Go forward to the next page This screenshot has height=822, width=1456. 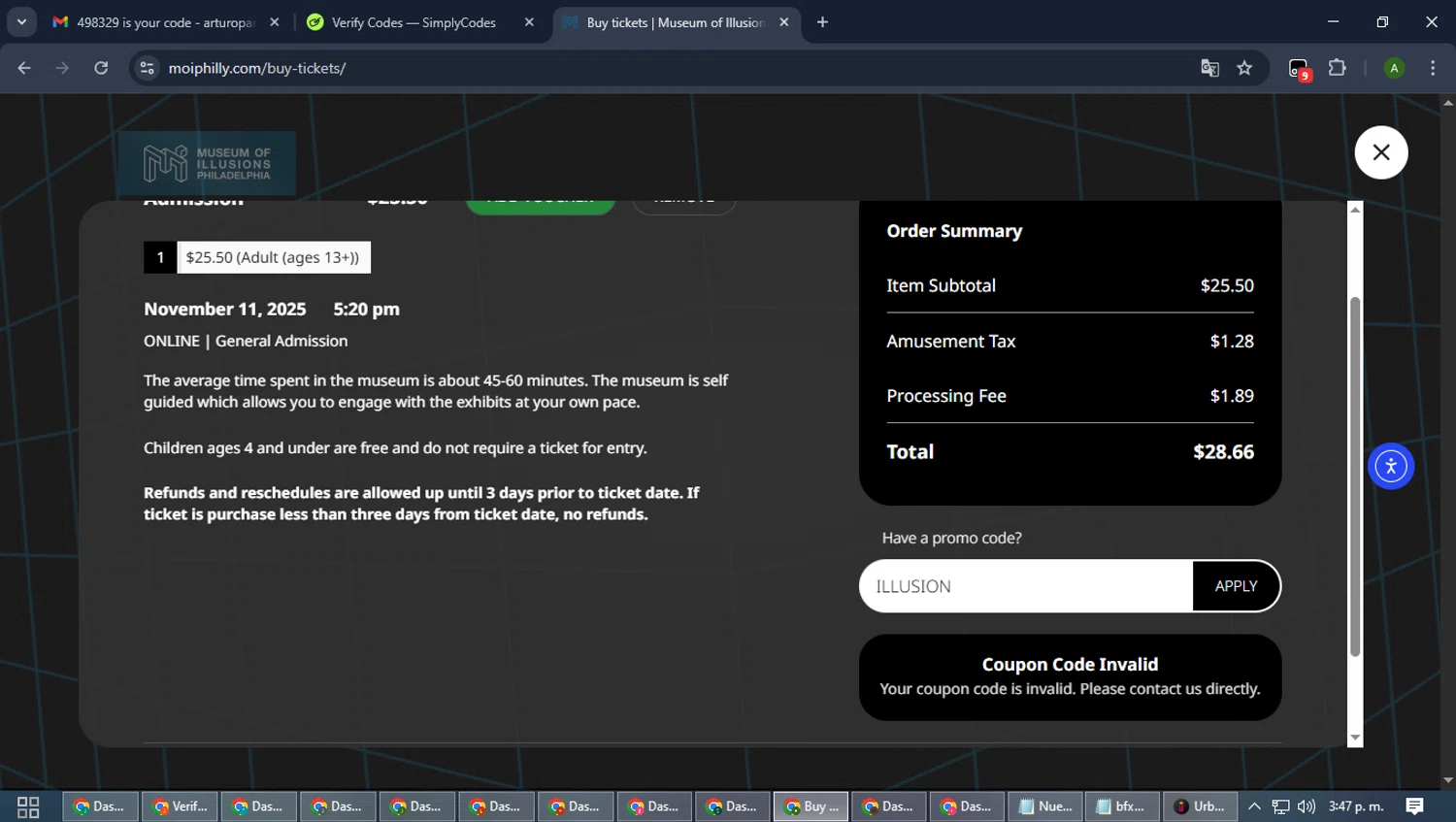[63, 68]
